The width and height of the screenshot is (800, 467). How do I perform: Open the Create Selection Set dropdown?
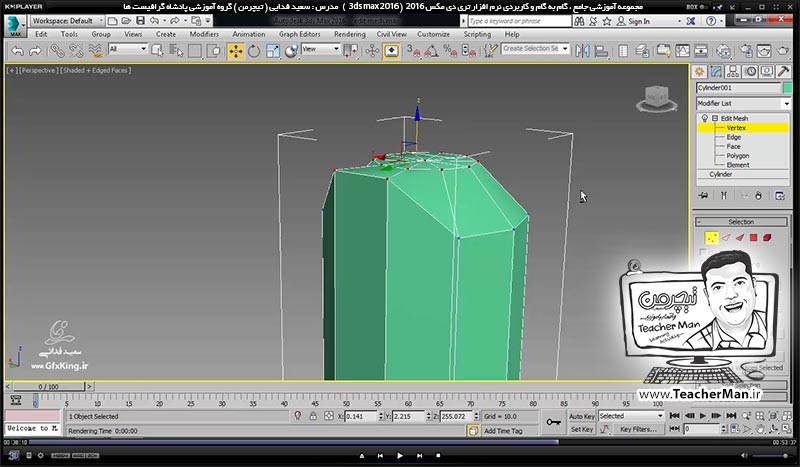pos(535,48)
